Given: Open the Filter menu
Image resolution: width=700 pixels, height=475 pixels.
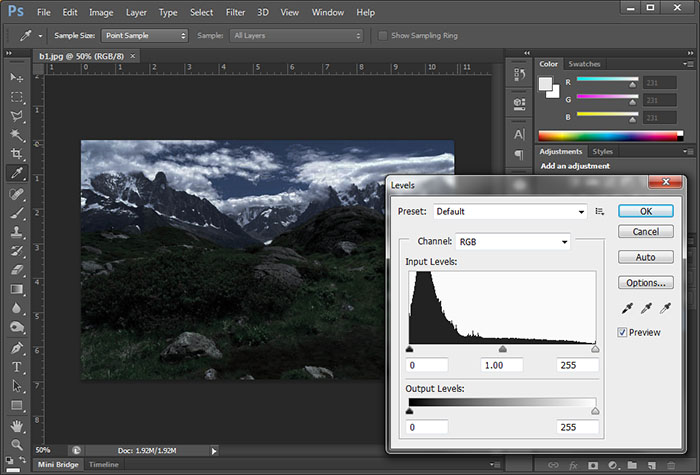Looking at the screenshot, I should (x=235, y=12).
